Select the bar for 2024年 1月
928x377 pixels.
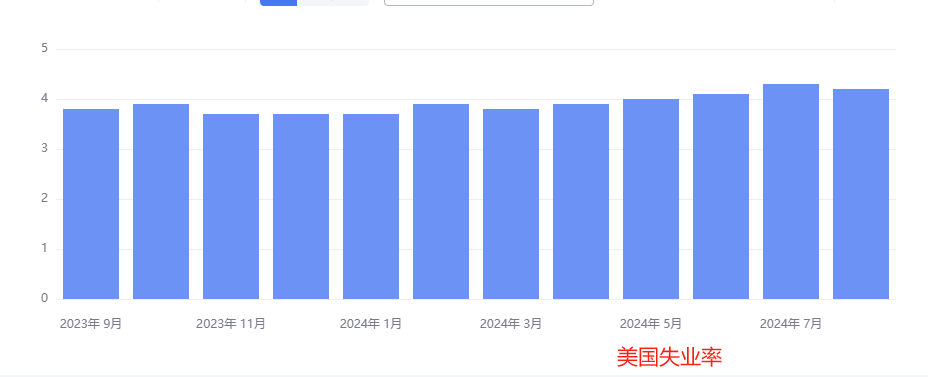(371, 207)
